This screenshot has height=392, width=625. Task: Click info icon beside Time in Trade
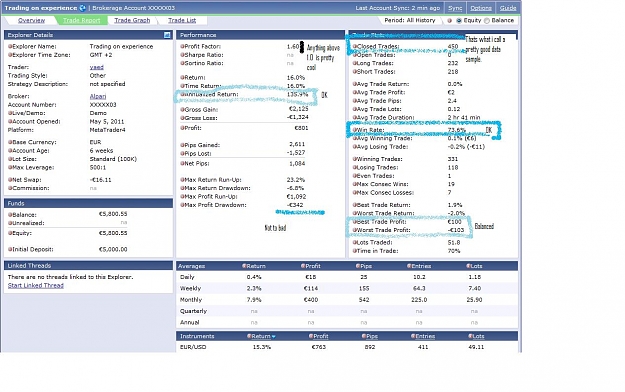pyautogui.click(x=354, y=251)
